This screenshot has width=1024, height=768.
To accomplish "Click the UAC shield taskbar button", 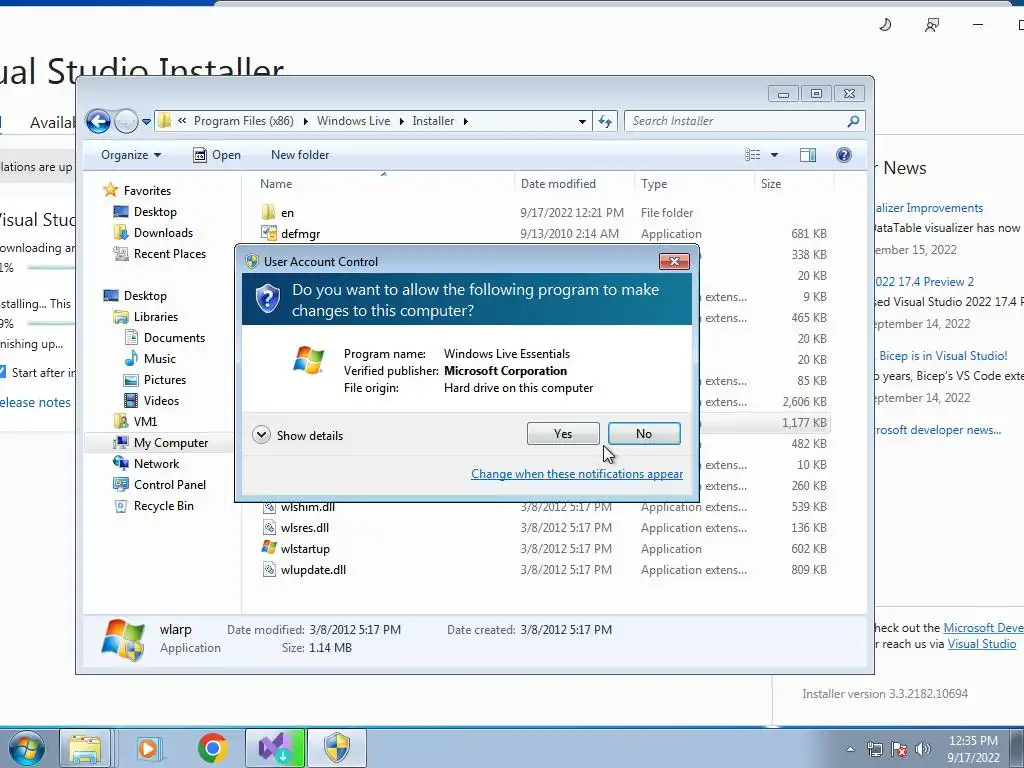I will point(337,748).
